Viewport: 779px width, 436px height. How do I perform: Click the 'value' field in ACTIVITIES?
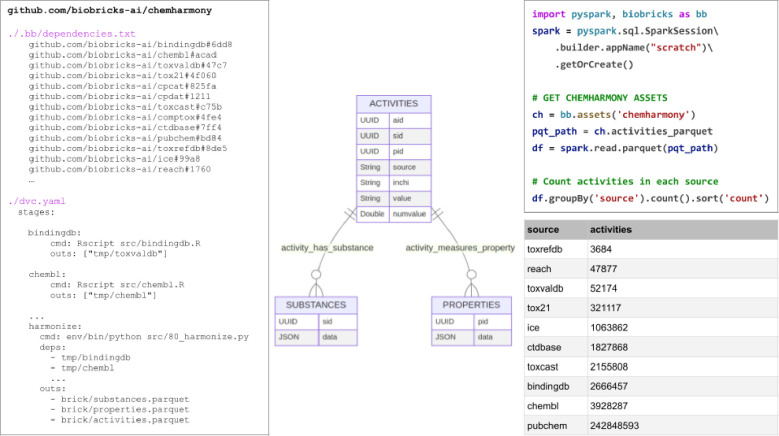click(x=410, y=198)
